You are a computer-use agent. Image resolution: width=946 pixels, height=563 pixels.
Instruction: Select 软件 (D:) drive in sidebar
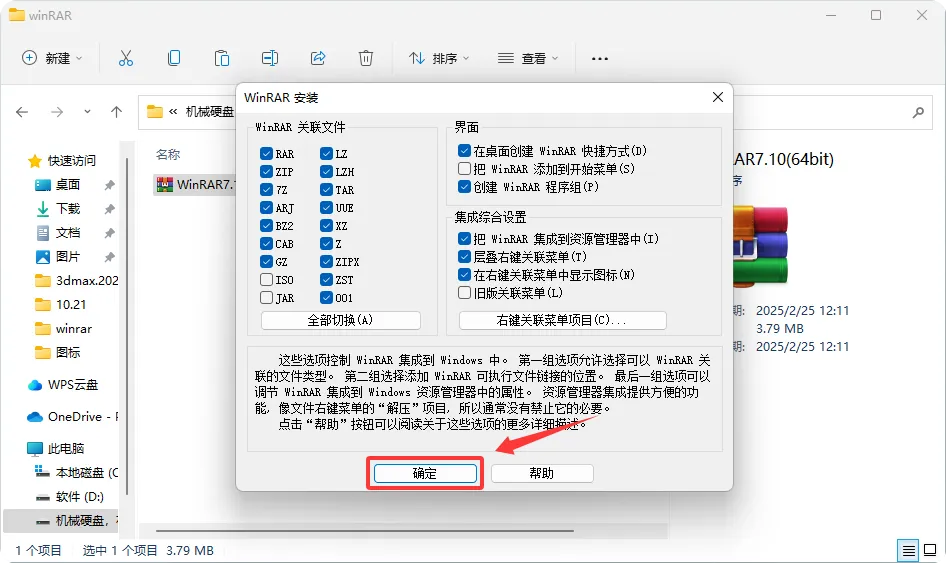click(x=69, y=497)
